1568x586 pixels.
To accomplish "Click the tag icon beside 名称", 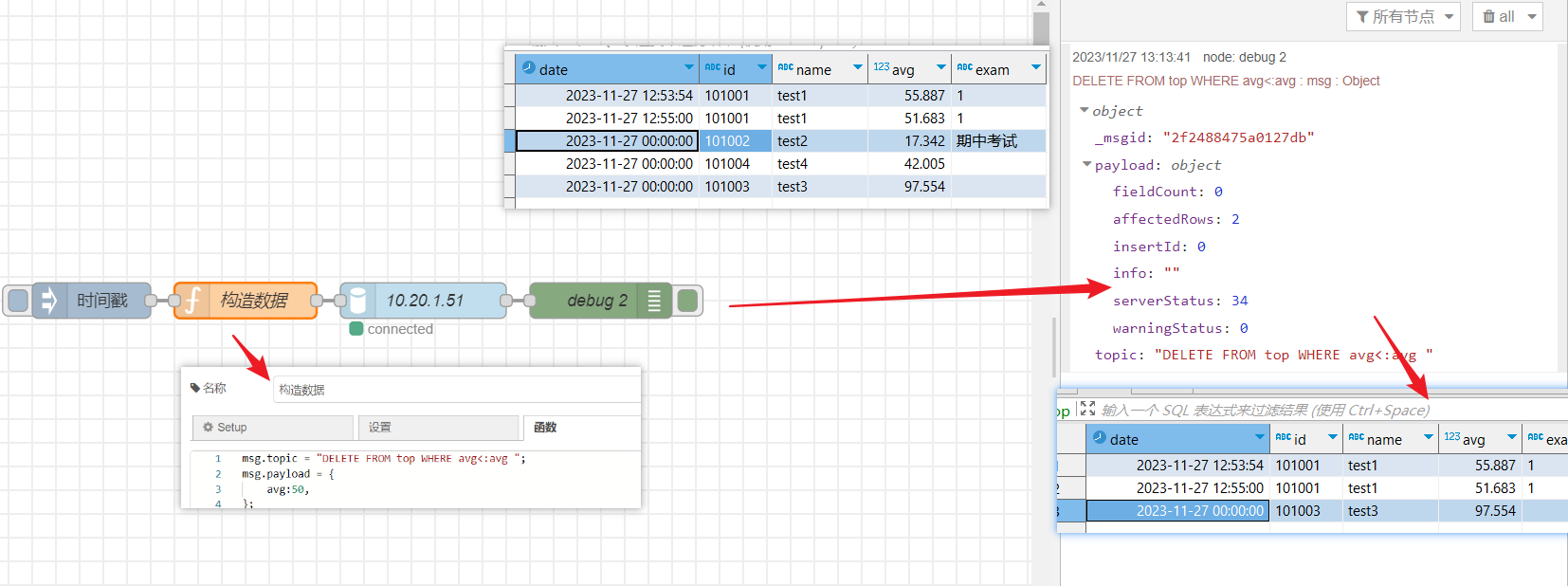I will [x=195, y=388].
